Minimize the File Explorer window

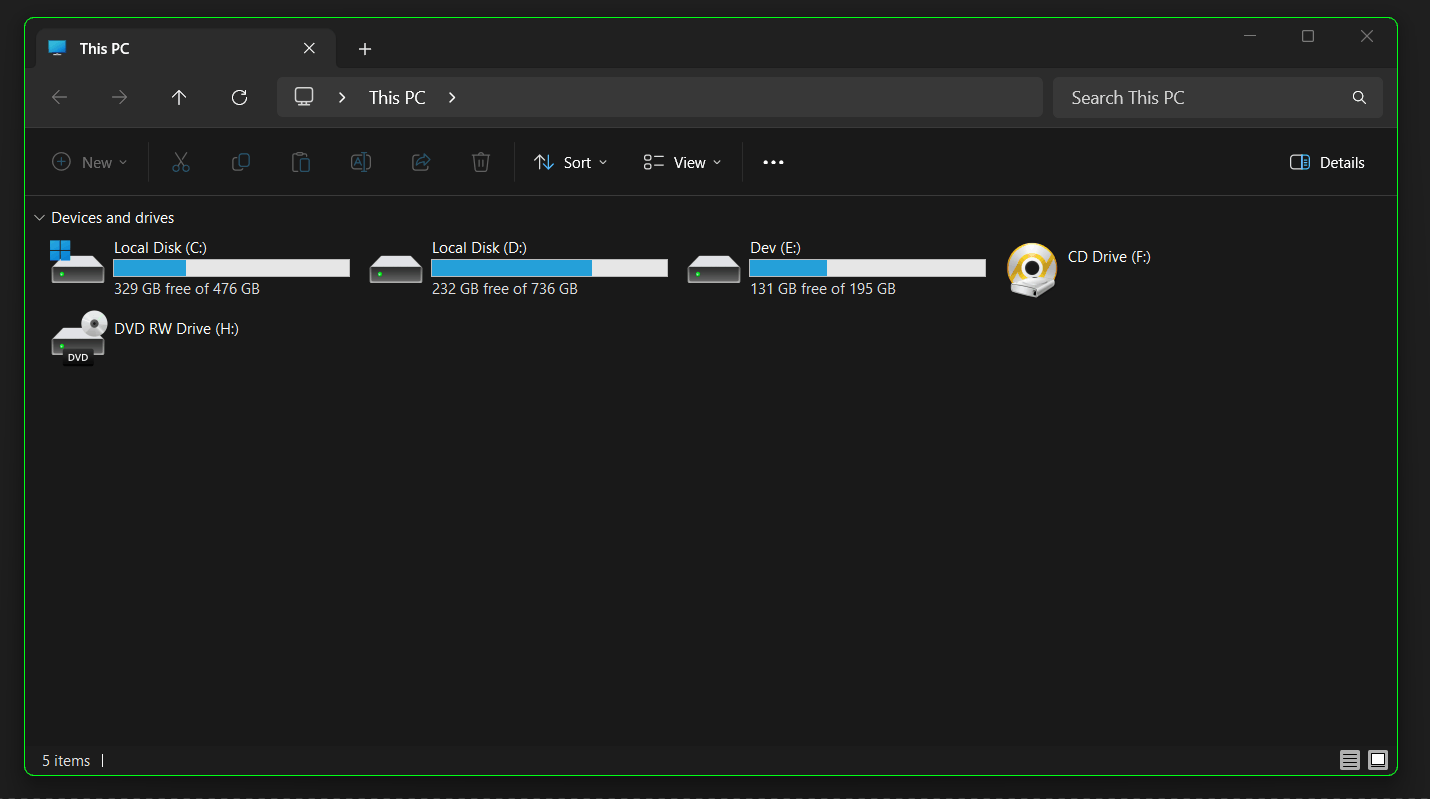[1250, 36]
